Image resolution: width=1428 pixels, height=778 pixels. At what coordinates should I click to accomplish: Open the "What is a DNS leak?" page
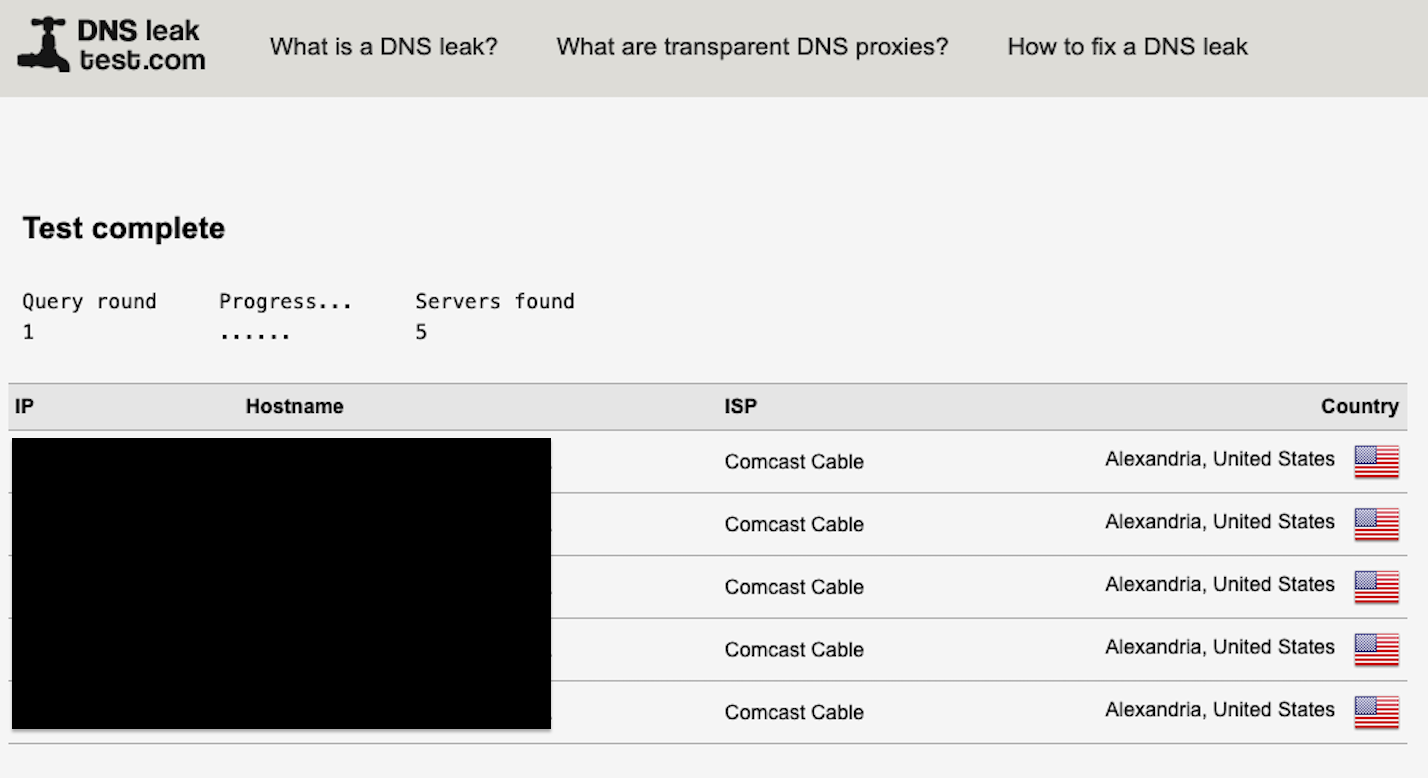[383, 46]
